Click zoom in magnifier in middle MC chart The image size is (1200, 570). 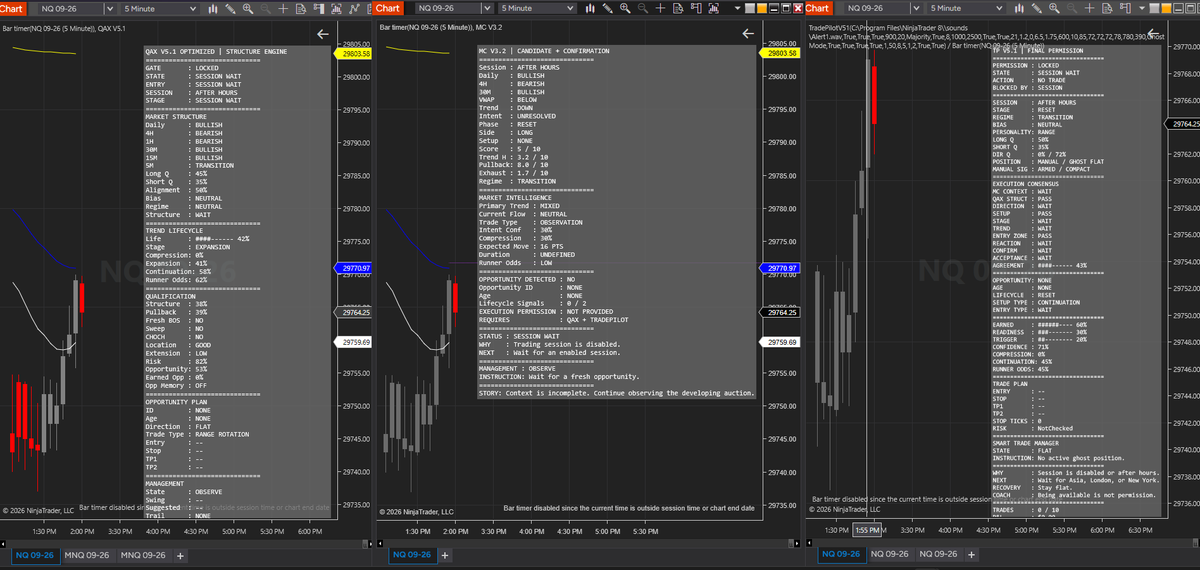625,9
